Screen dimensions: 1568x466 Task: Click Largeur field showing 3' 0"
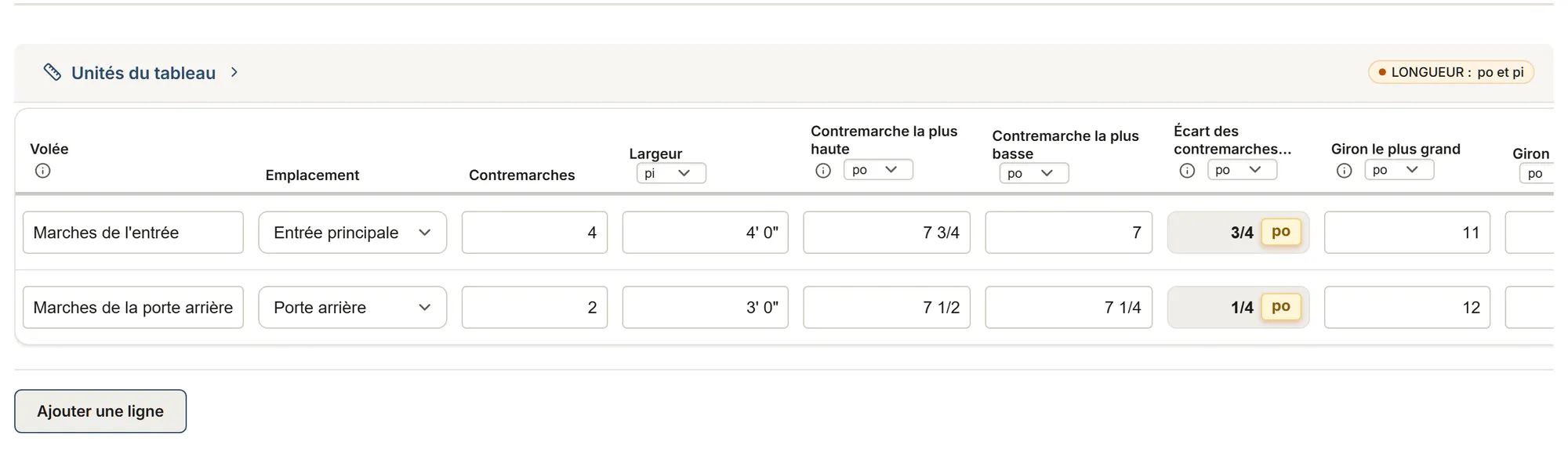[706, 308]
